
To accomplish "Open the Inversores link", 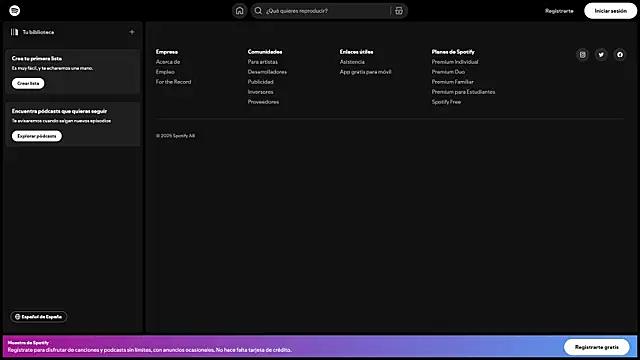I will tap(260, 92).
